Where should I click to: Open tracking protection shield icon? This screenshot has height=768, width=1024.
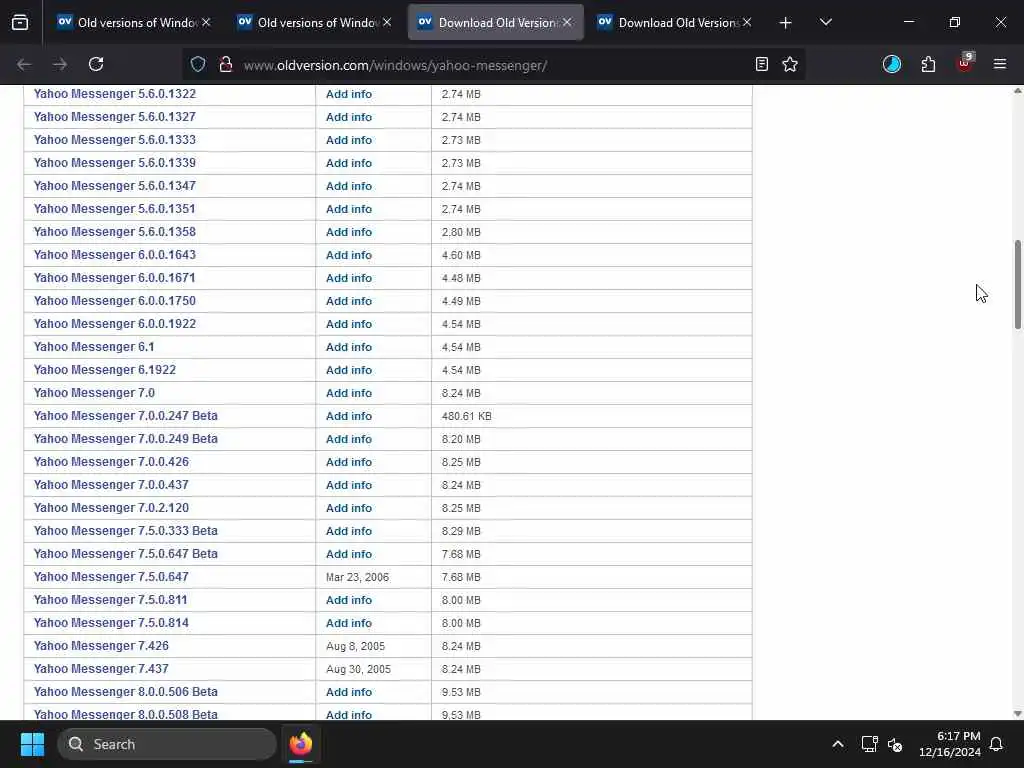click(198, 64)
